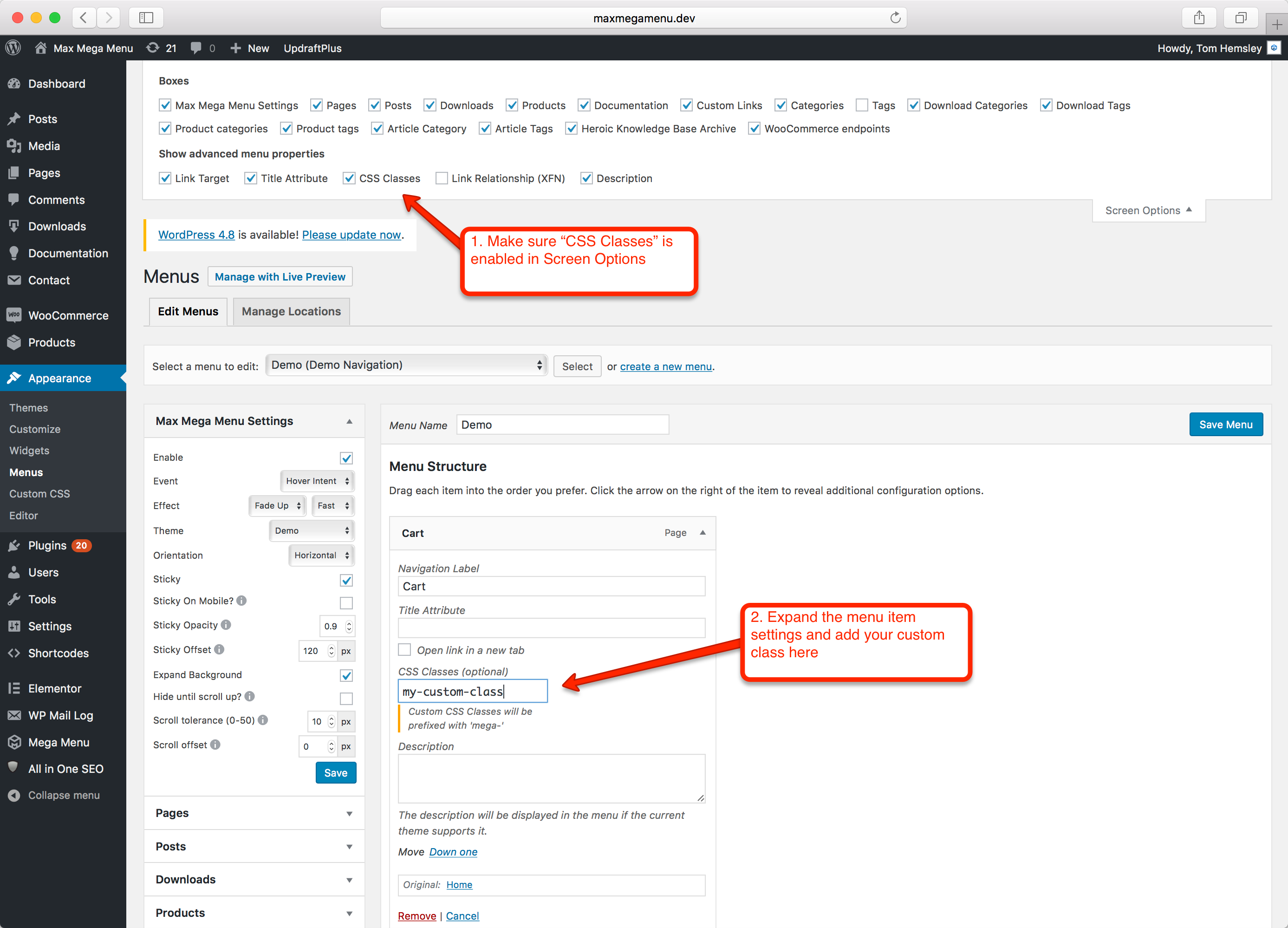Select the Elementor sidebar icon
This screenshot has width=1288, height=928.
point(14,688)
